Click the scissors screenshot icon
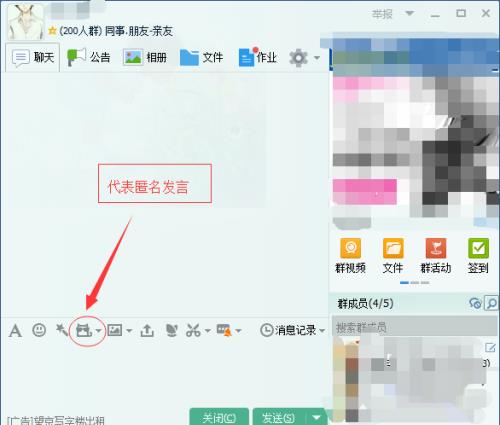 (193, 330)
